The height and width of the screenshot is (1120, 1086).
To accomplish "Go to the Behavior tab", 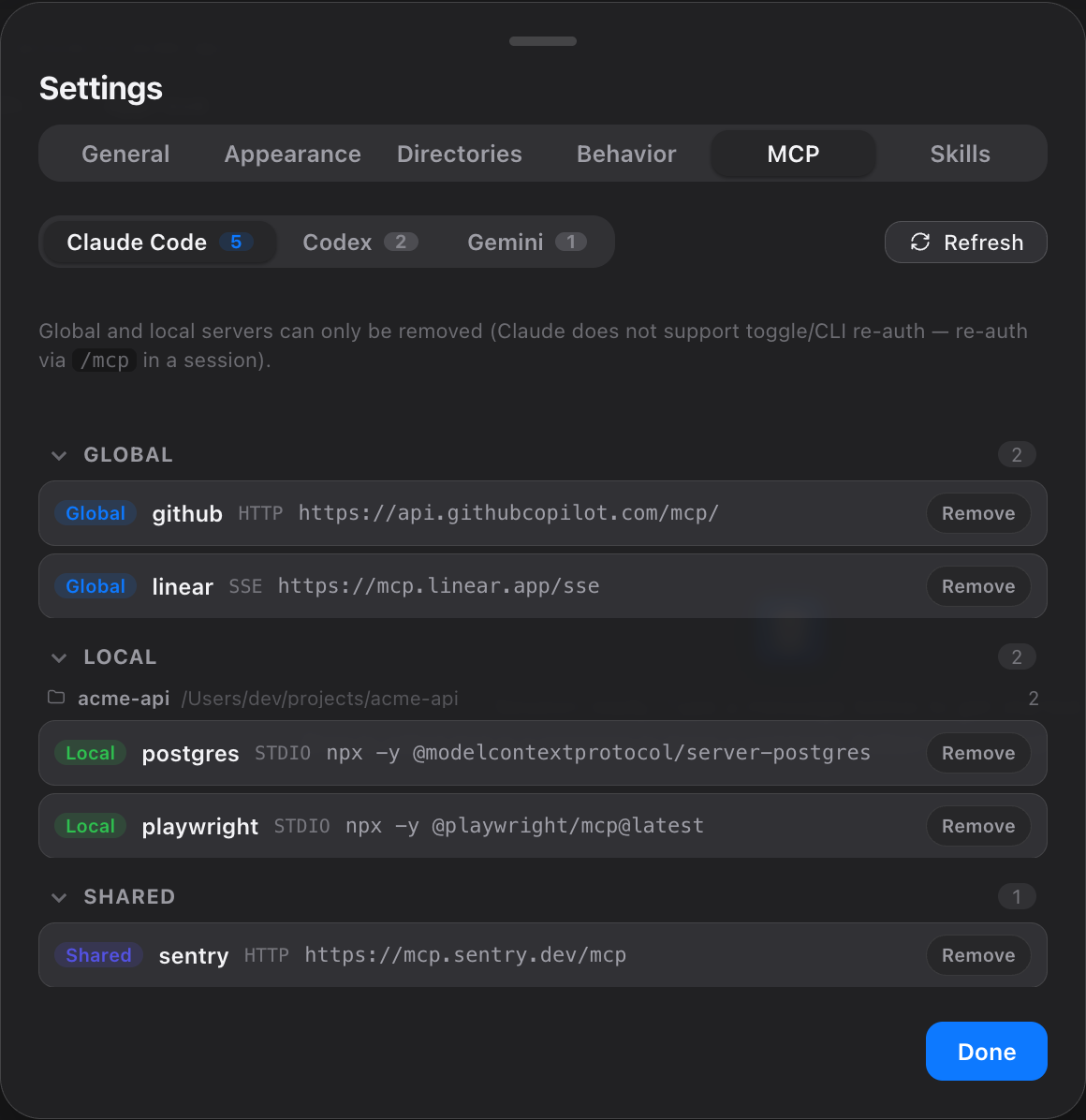I will 626,154.
